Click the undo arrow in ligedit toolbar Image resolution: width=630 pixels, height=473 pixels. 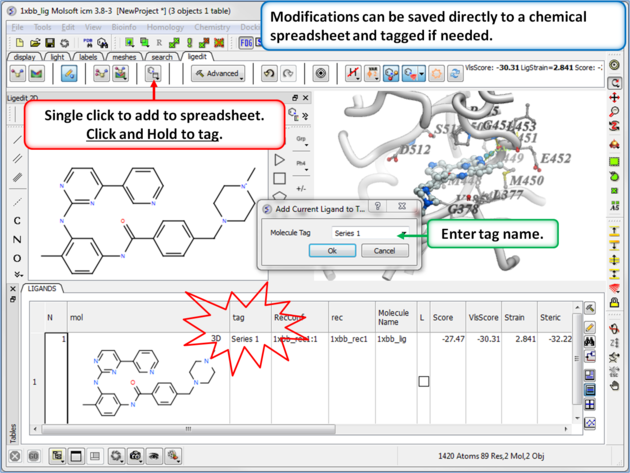268,74
